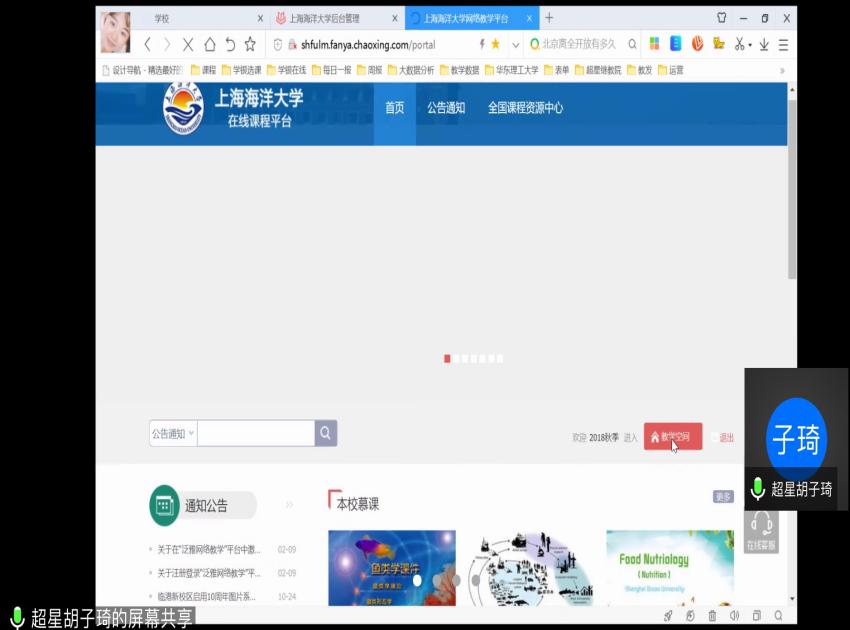
Task: Click the trash icon on the meeting toolbar
Action: (712, 616)
